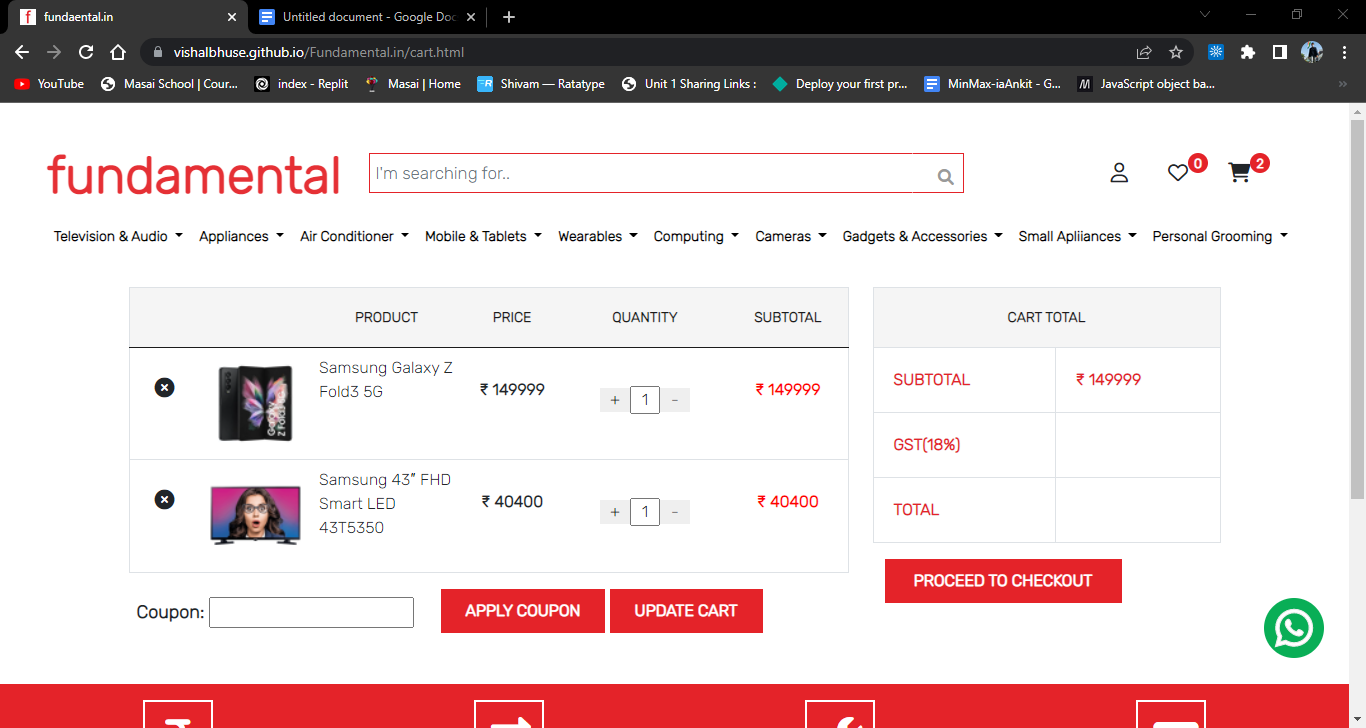Expand Personal Grooming menu

[x=1220, y=236]
